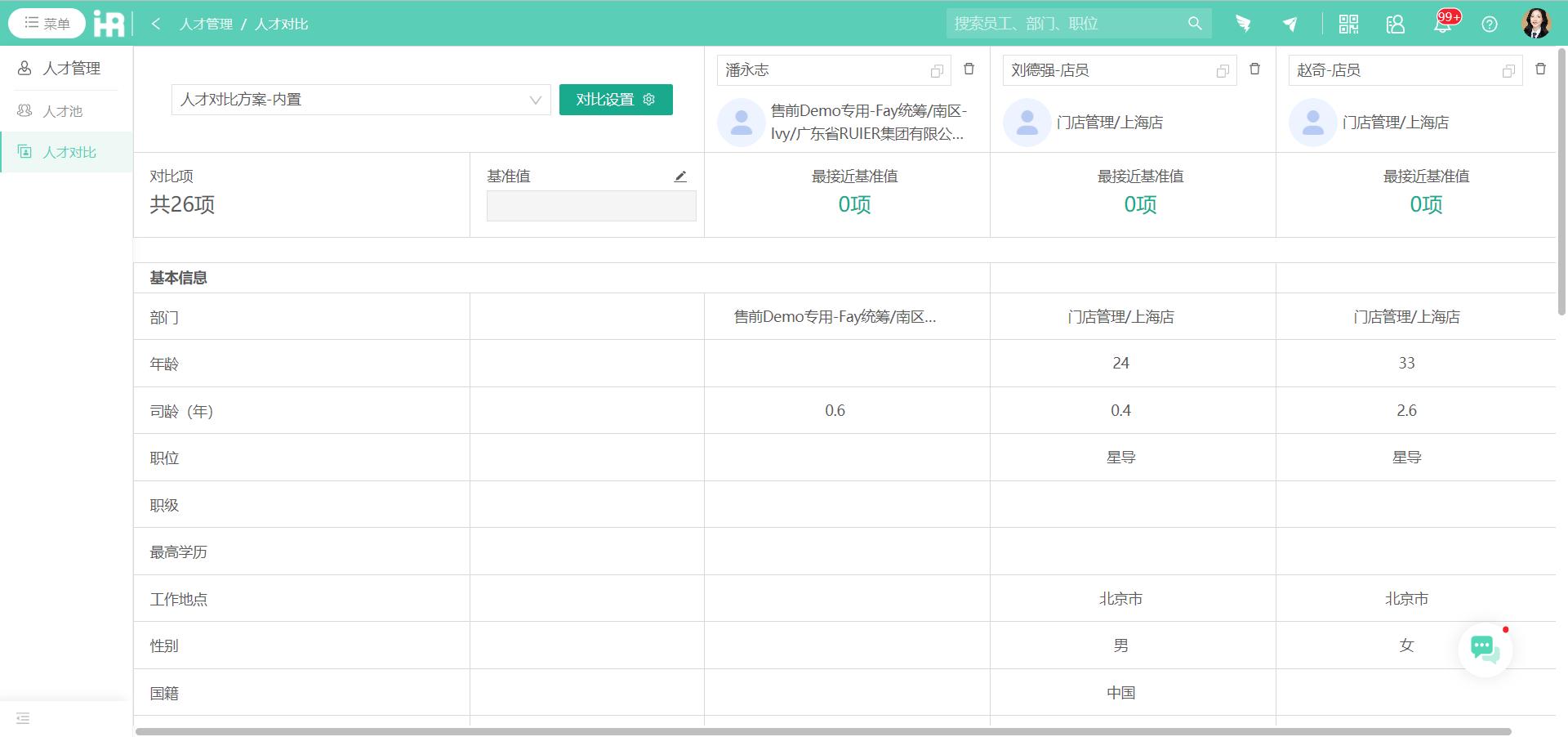Image resolution: width=1568 pixels, height=737 pixels.
Task: Open the QR code scanner icon
Action: [x=1347, y=24]
